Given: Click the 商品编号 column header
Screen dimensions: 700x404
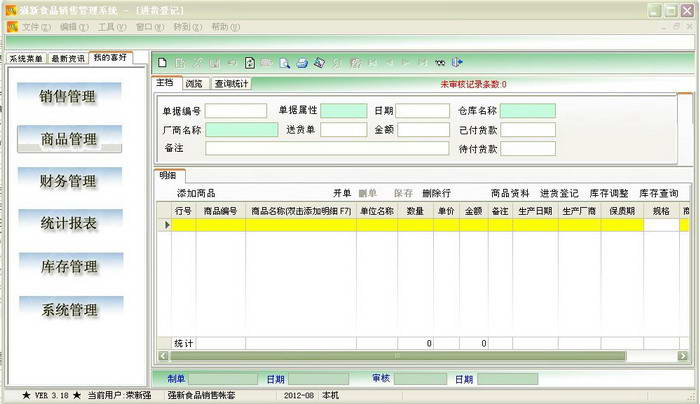Looking at the screenshot, I should [x=221, y=211].
